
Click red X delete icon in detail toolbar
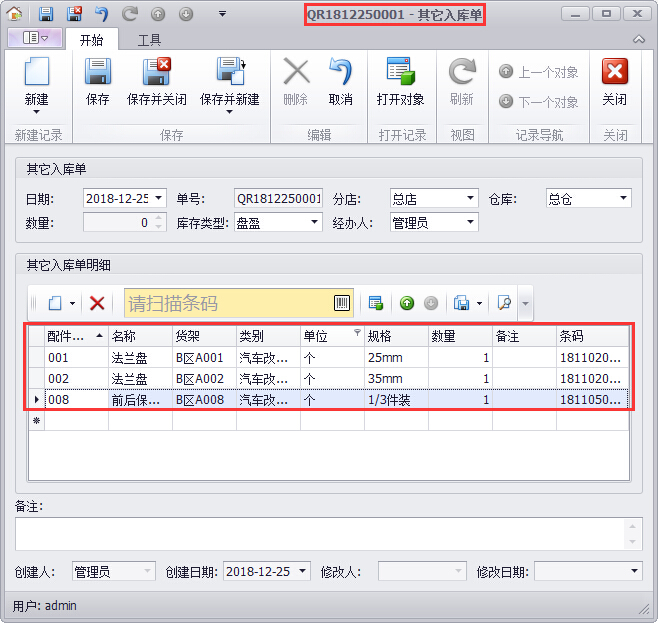point(97,303)
